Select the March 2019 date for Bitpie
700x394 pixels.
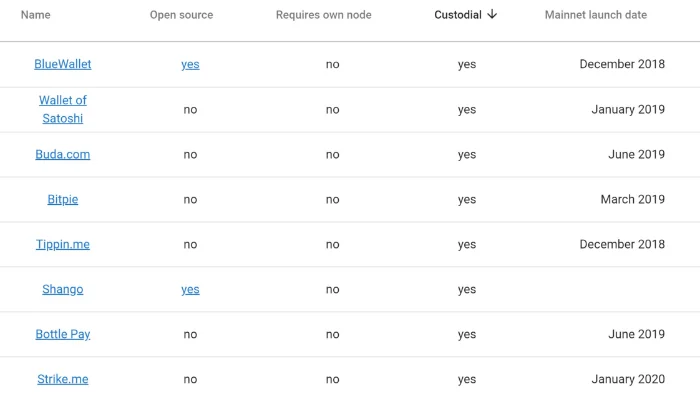(x=633, y=199)
